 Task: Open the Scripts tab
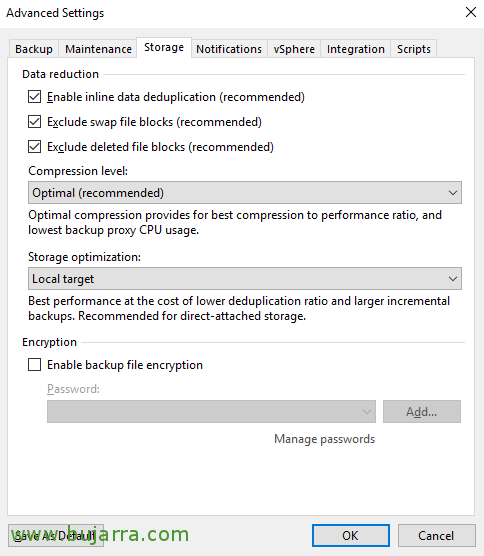point(413,49)
